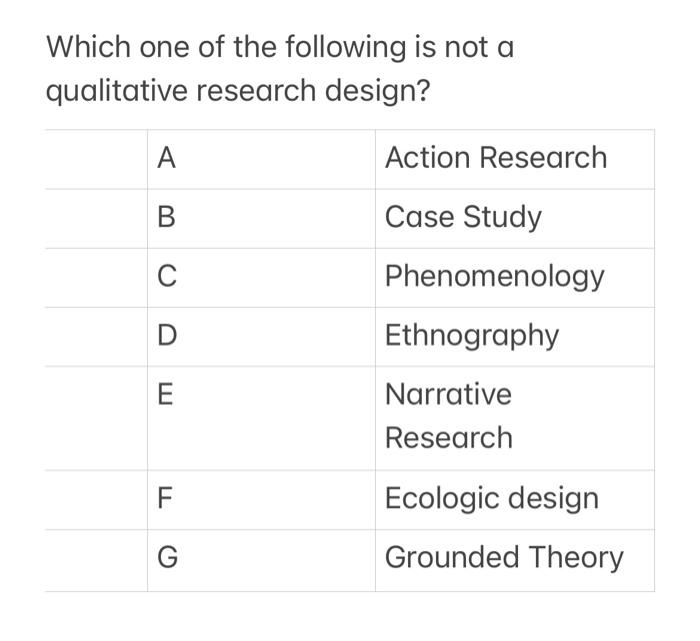Select the option letter G cell
This screenshot has width=700, height=641.
click(x=261, y=561)
